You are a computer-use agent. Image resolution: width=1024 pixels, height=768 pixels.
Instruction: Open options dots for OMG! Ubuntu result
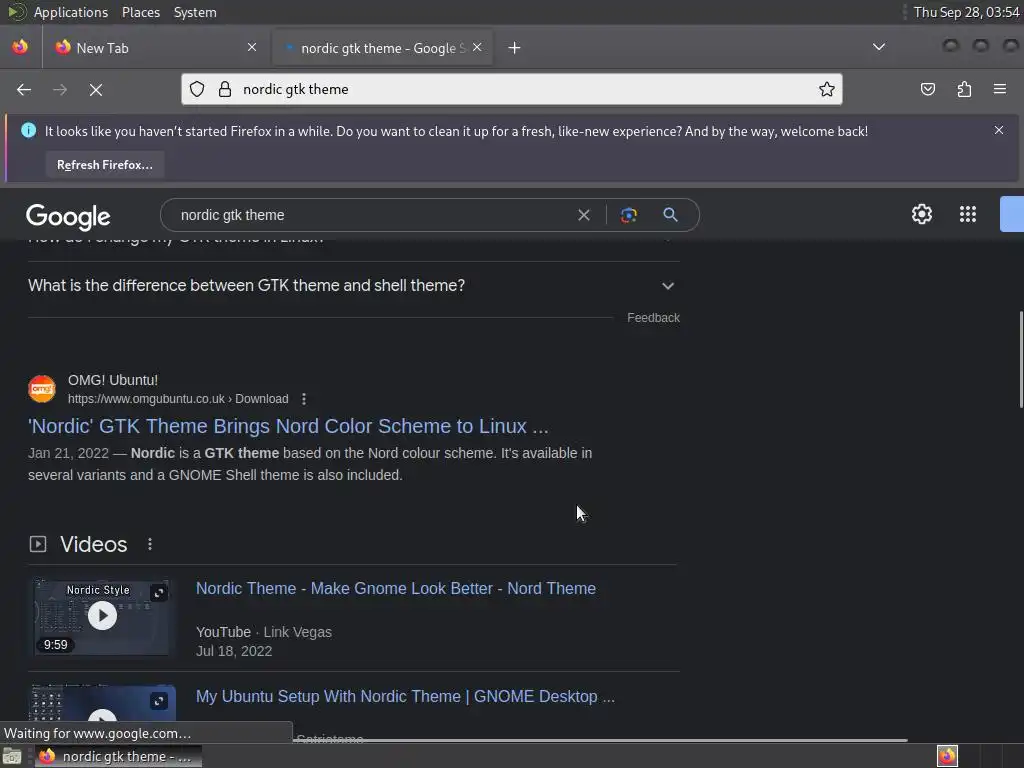(304, 398)
